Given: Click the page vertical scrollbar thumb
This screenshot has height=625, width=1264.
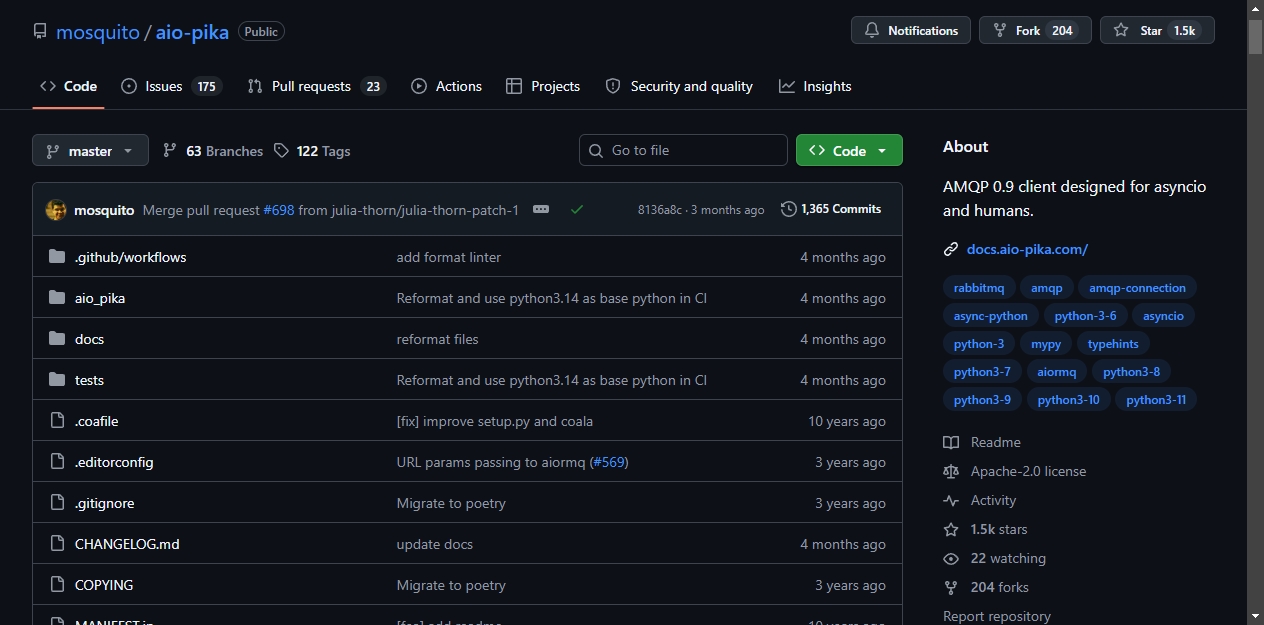Looking at the screenshot, I should (1255, 36).
